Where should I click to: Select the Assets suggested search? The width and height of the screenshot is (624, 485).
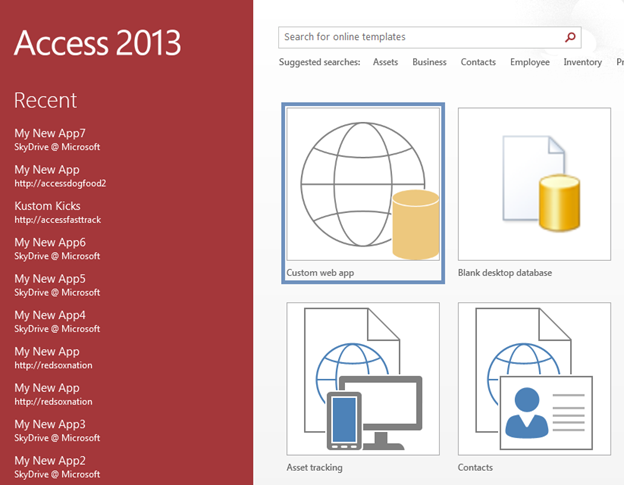click(385, 62)
